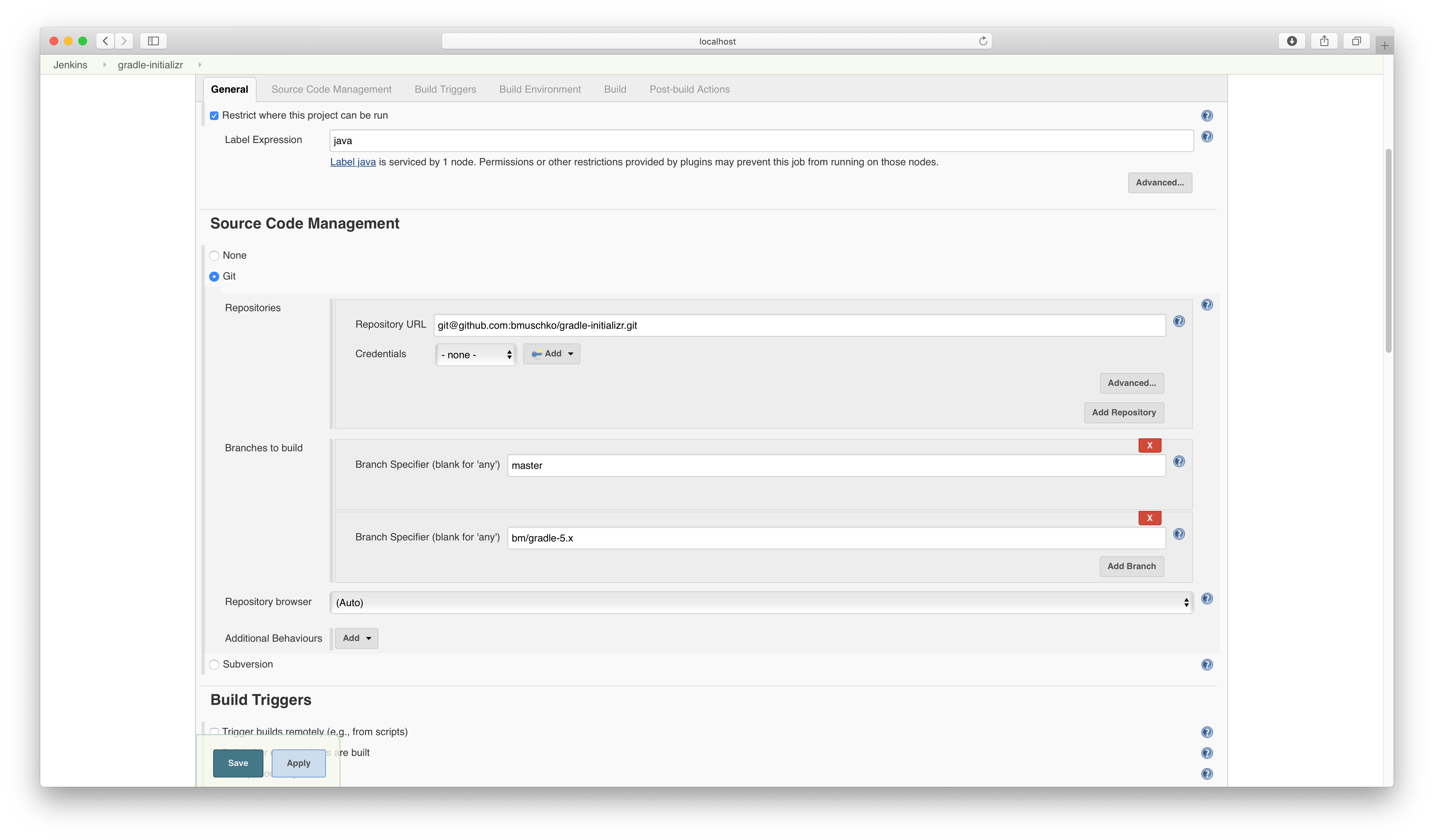
Task: Click help icon beside Repository browser
Action: pos(1207,598)
